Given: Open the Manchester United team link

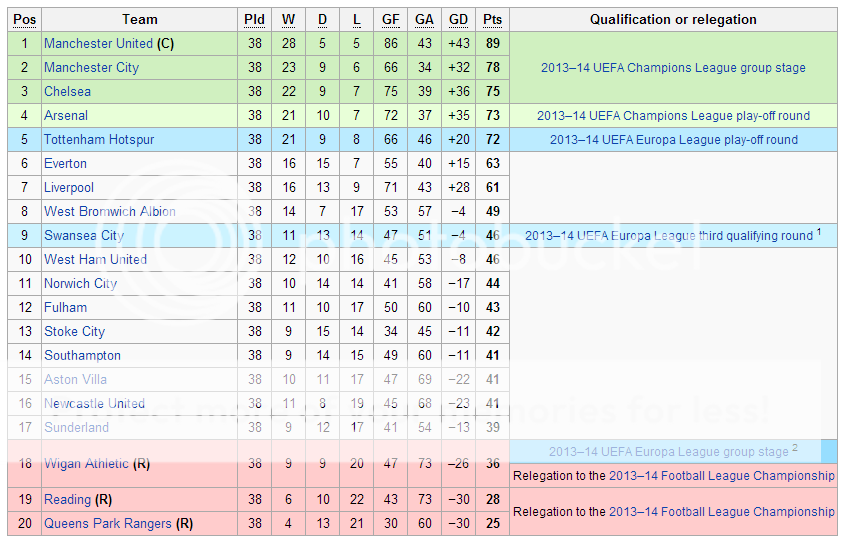Looking at the screenshot, I should pos(98,44).
